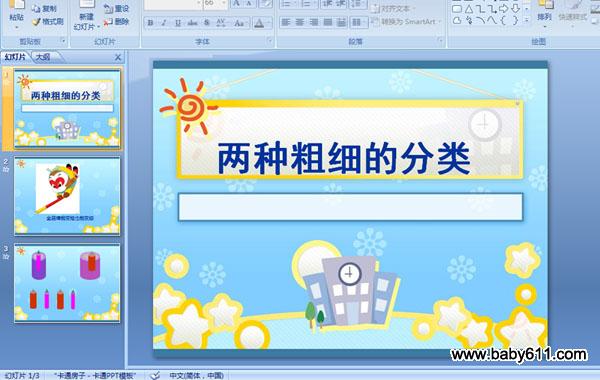Click the Paste (粘贴) button
The height and width of the screenshot is (380, 600).
point(16,15)
